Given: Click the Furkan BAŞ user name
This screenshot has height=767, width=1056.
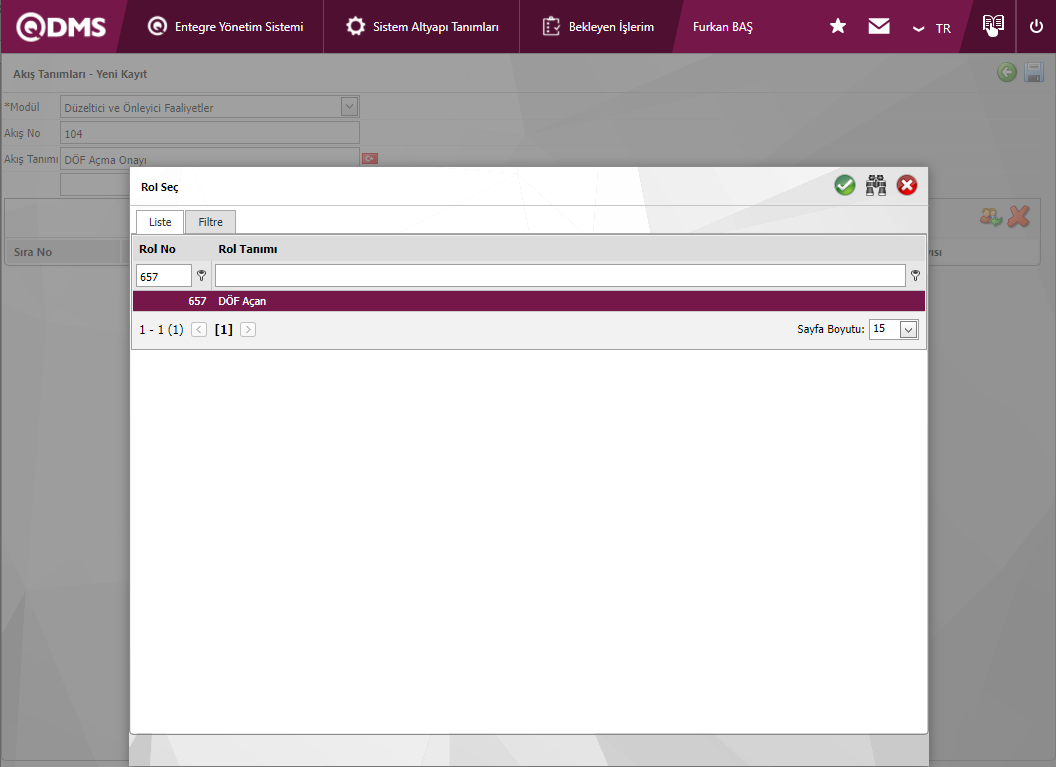Looking at the screenshot, I should click(x=723, y=27).
